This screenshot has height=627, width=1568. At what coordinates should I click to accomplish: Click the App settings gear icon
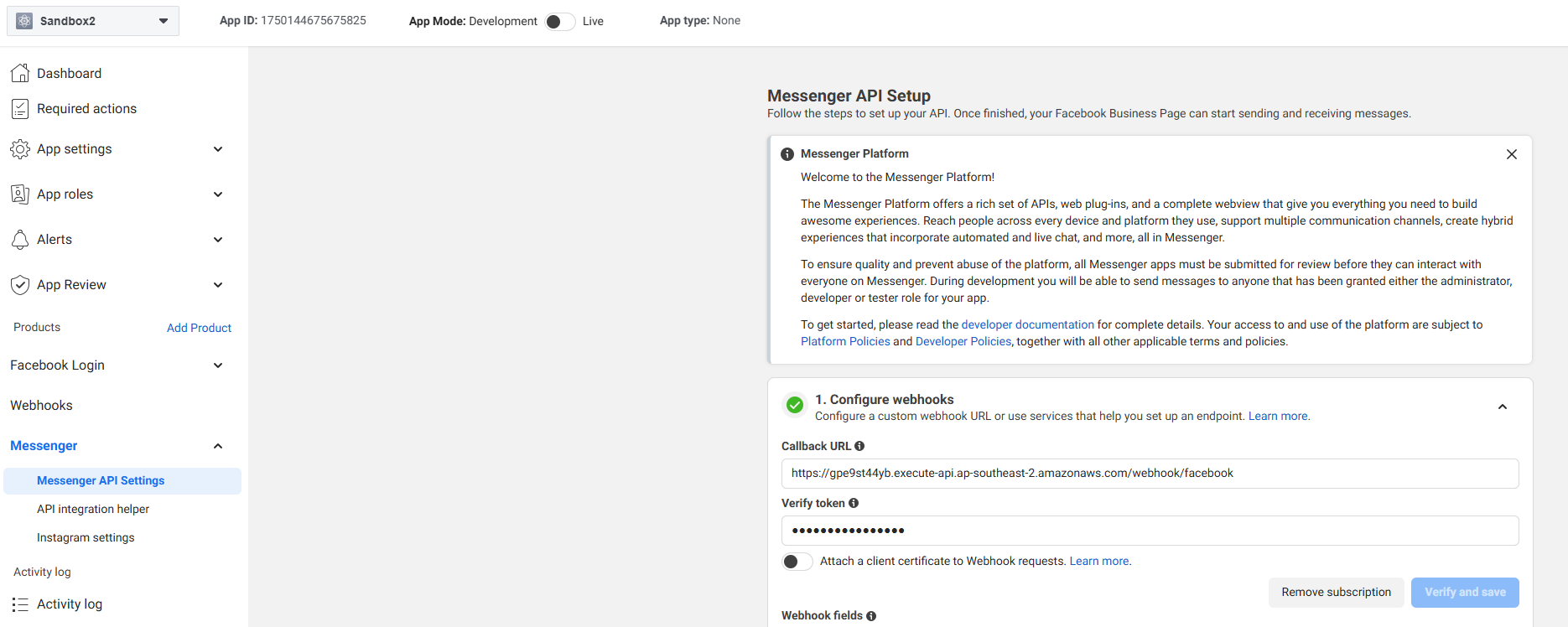point(20,149)
